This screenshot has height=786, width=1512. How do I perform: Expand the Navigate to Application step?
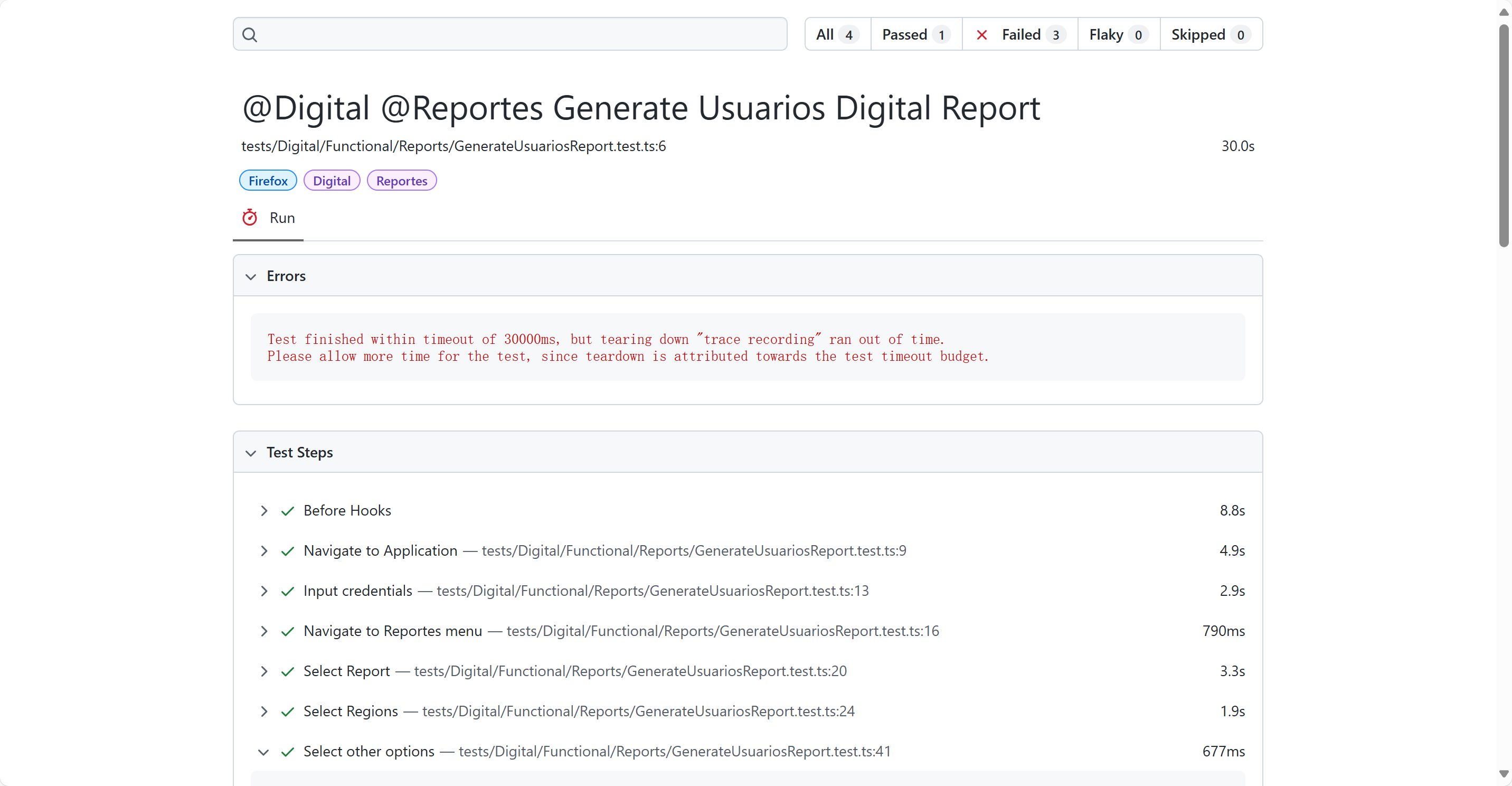click(263, 551)
